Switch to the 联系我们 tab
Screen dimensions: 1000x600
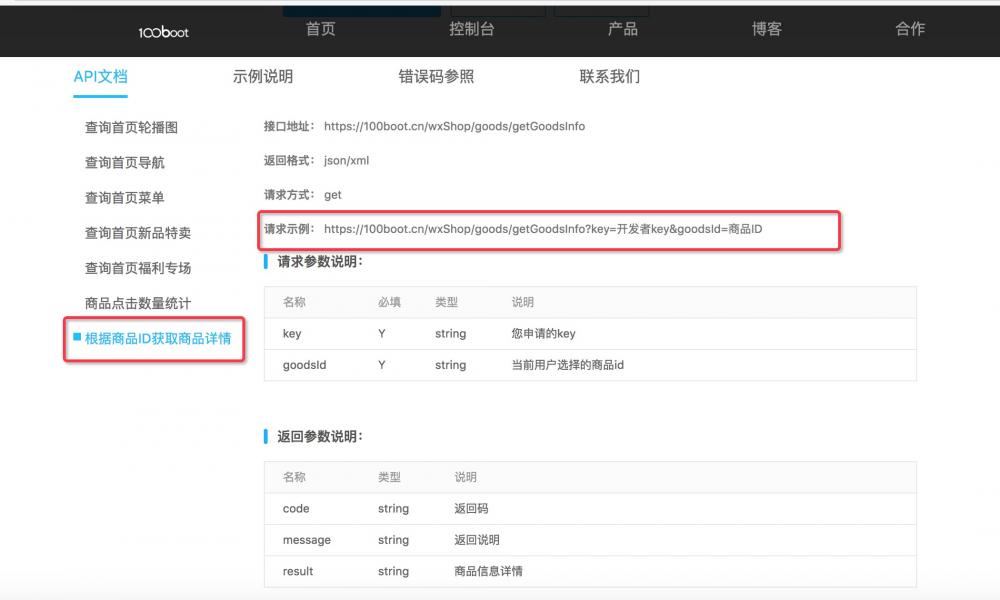610,77
